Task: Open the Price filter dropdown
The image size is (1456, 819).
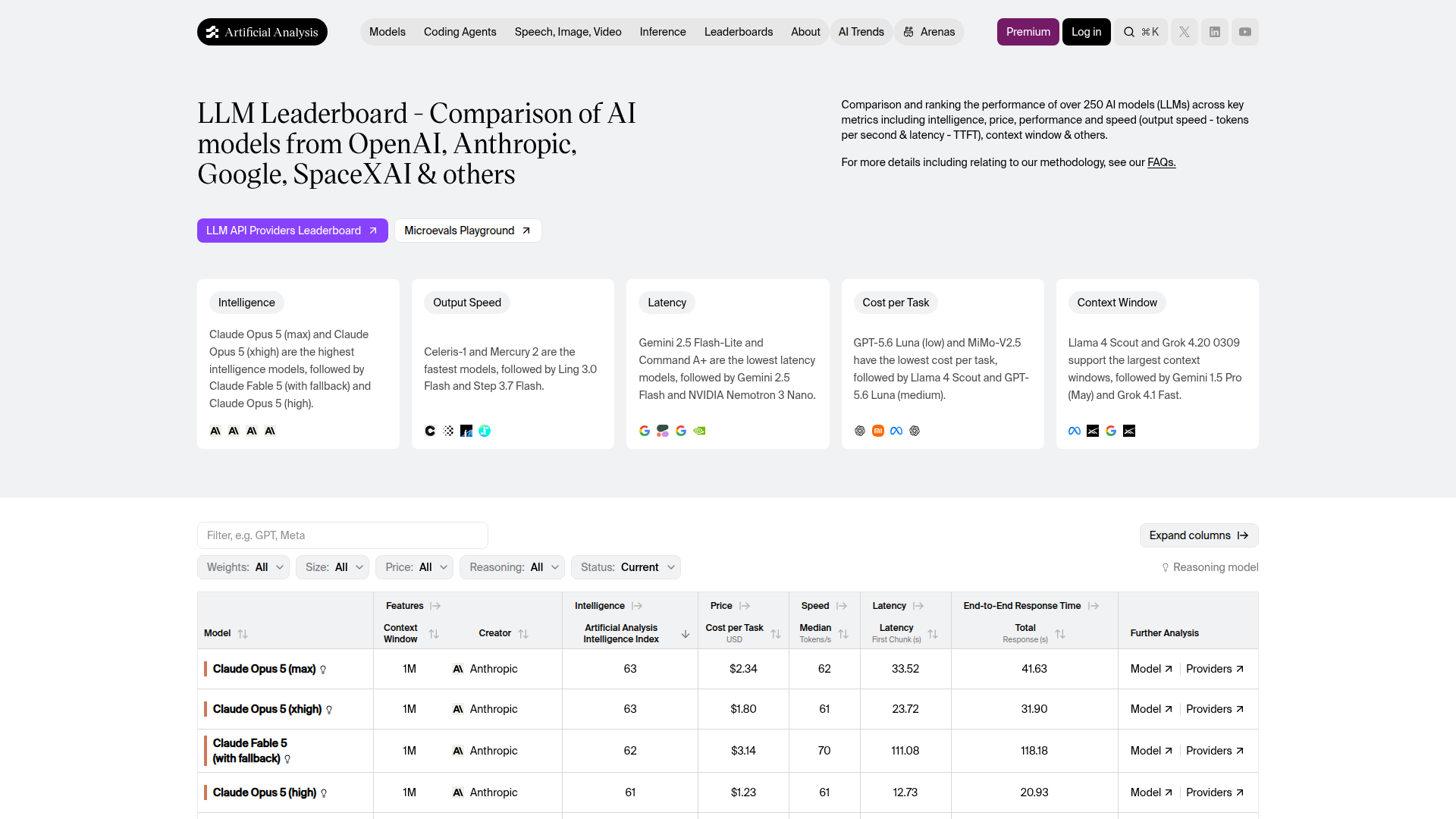Action: 414,567
